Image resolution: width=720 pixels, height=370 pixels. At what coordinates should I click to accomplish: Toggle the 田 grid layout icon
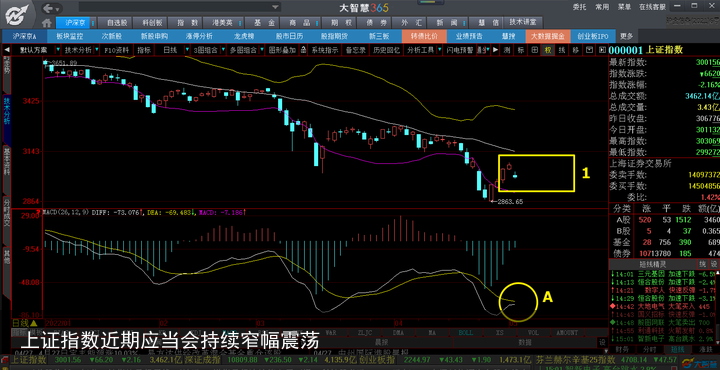coord(535,50)
